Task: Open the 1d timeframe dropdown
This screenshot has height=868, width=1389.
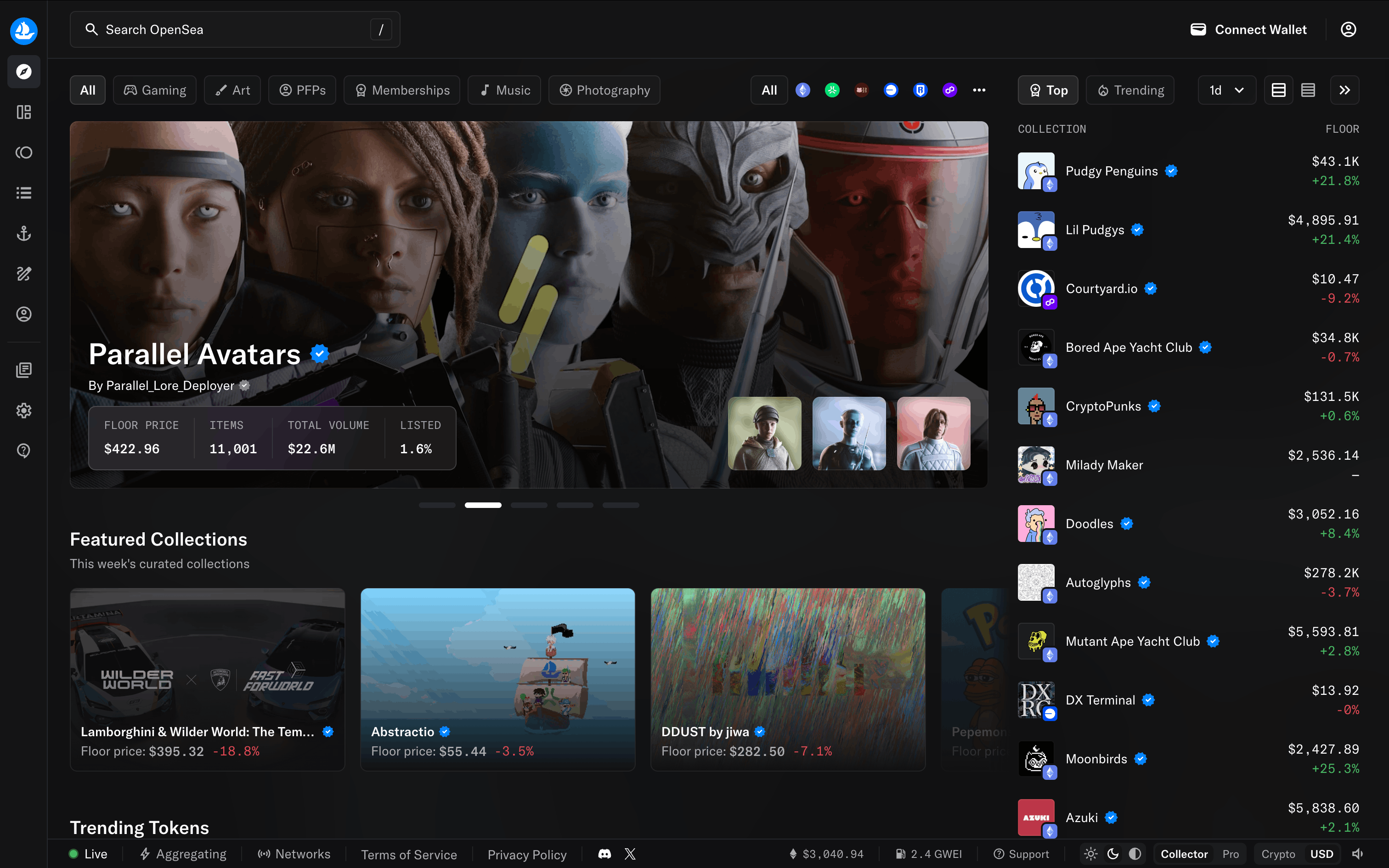Action: coord(1226,90)
